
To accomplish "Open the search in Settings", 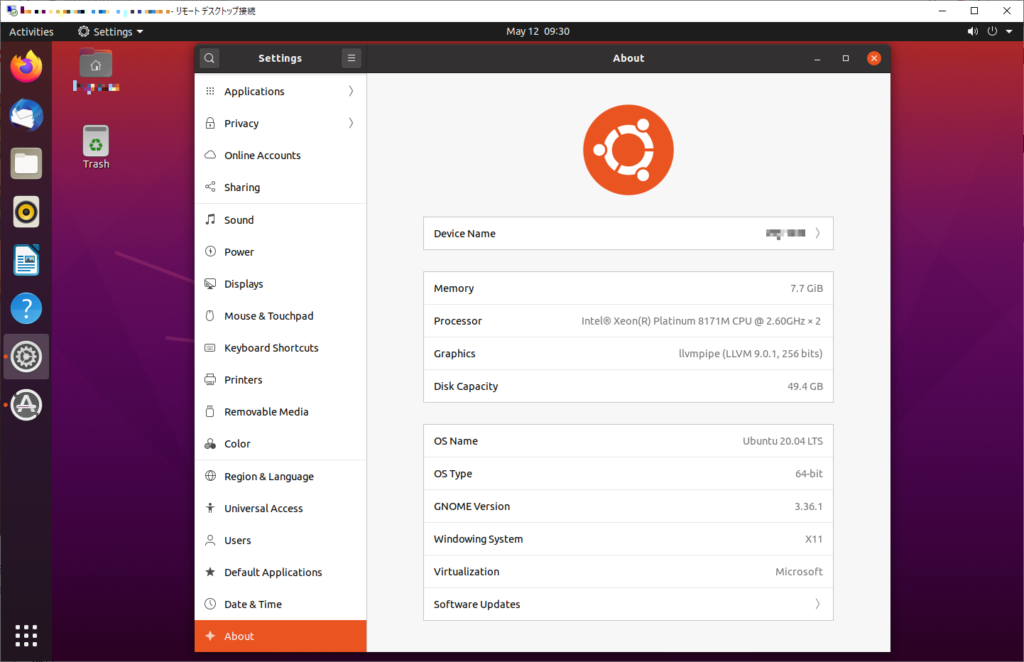I will (208, 58).
